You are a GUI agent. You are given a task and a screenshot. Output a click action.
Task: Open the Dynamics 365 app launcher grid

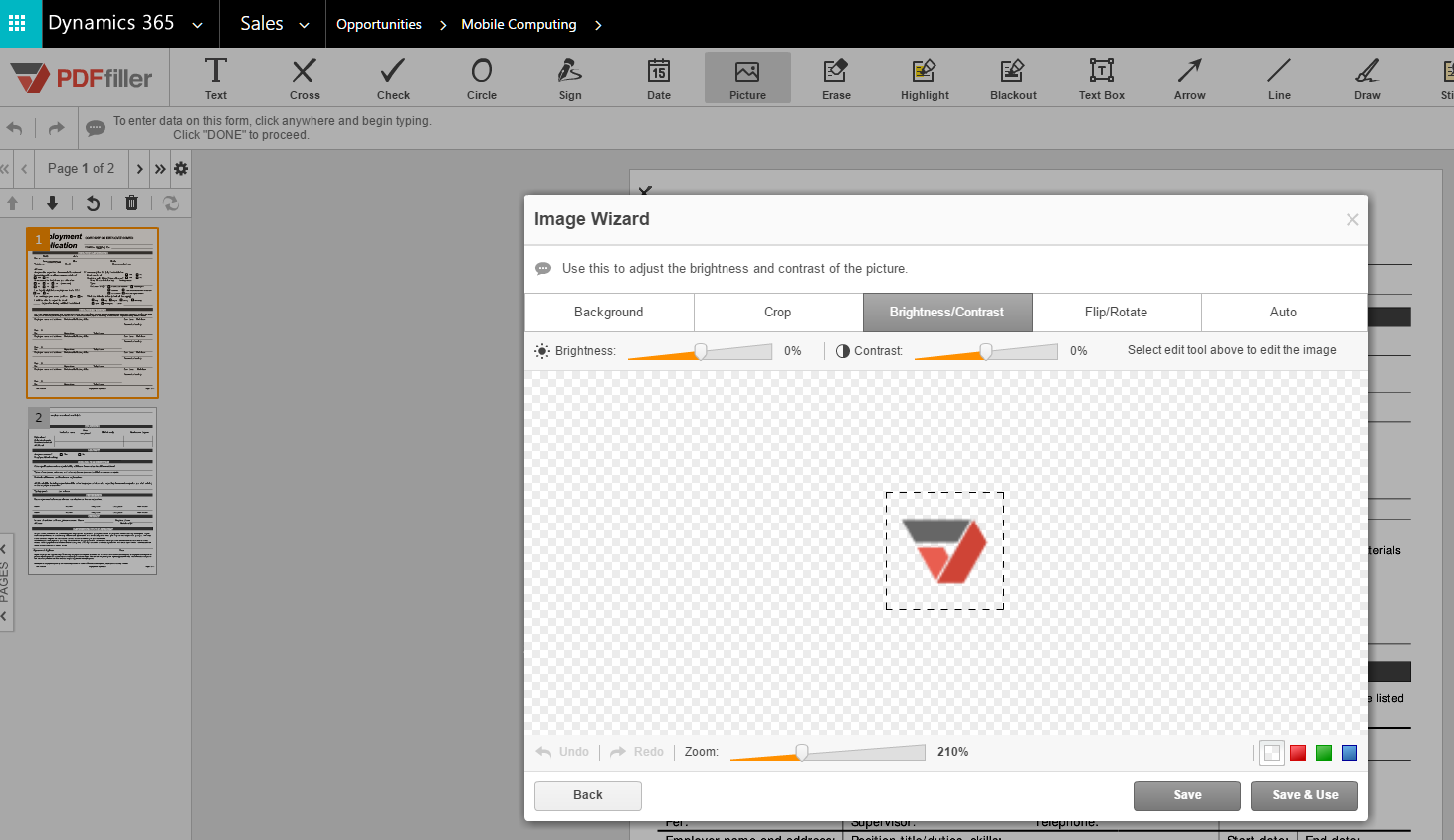17,23
